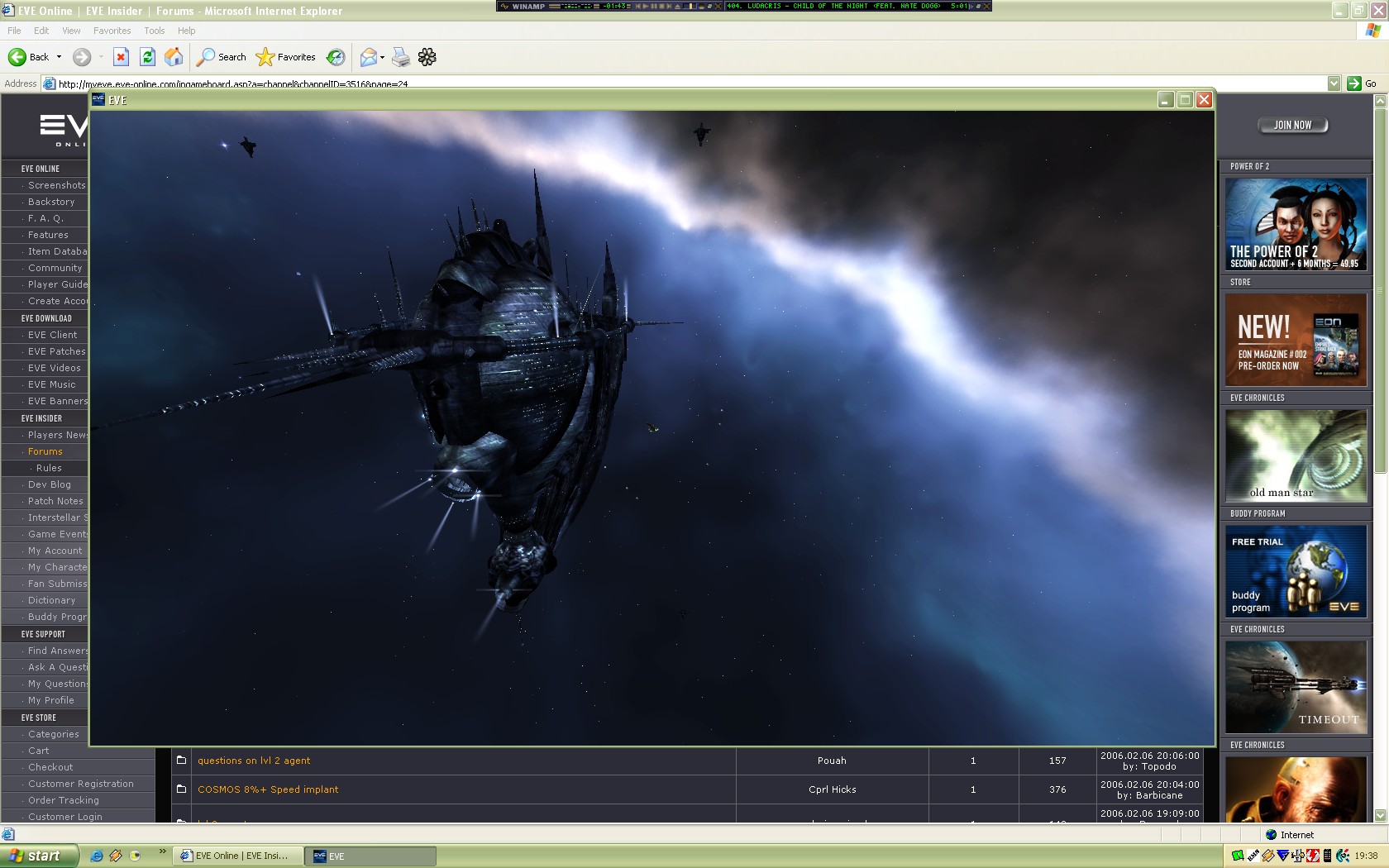
Task: Open the File menu
Action: pyautogui.click(x=14, y=31)
